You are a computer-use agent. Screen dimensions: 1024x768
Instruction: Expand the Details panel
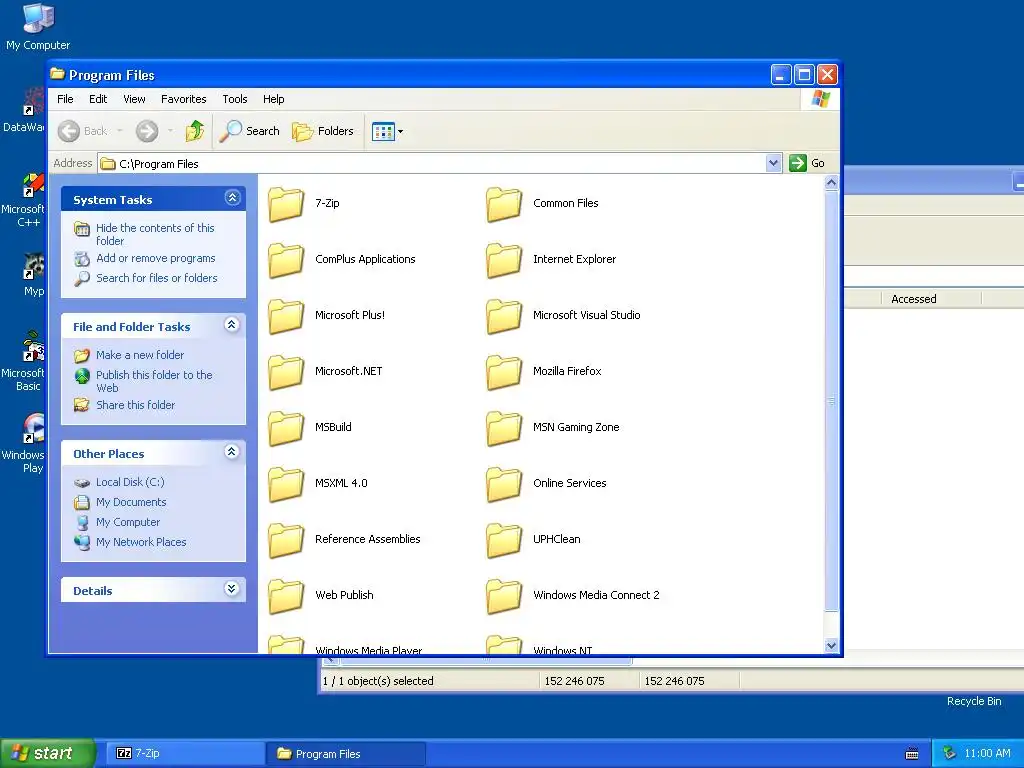coord(232,589)
